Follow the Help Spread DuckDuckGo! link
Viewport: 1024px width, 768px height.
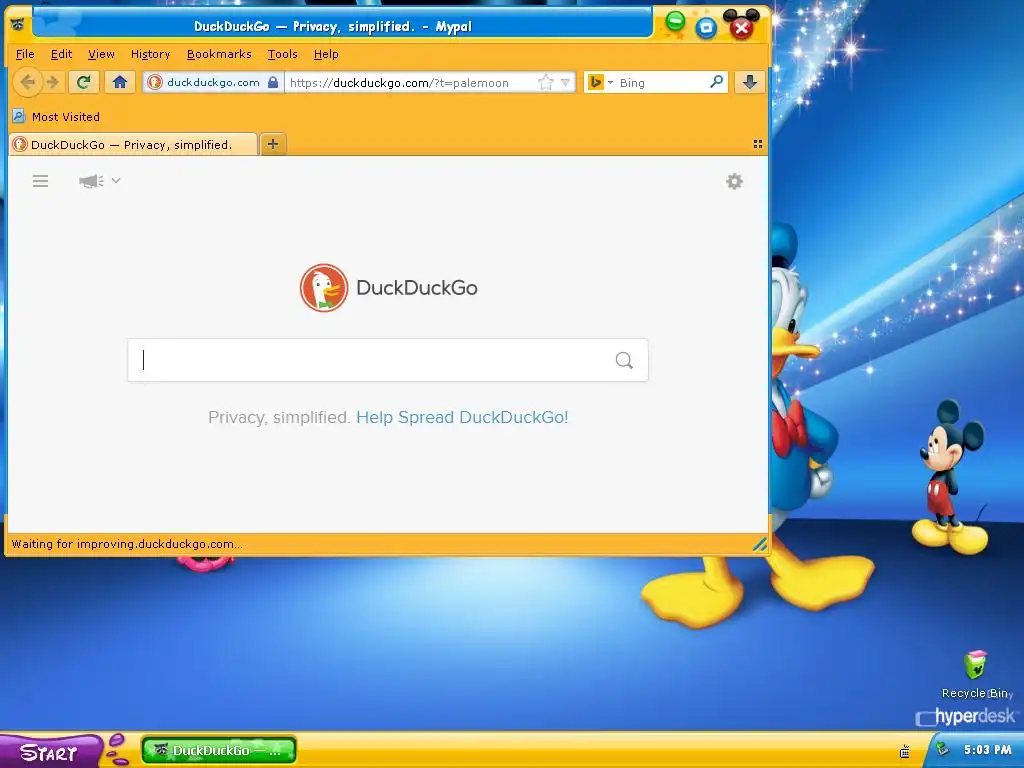point(462,417)
